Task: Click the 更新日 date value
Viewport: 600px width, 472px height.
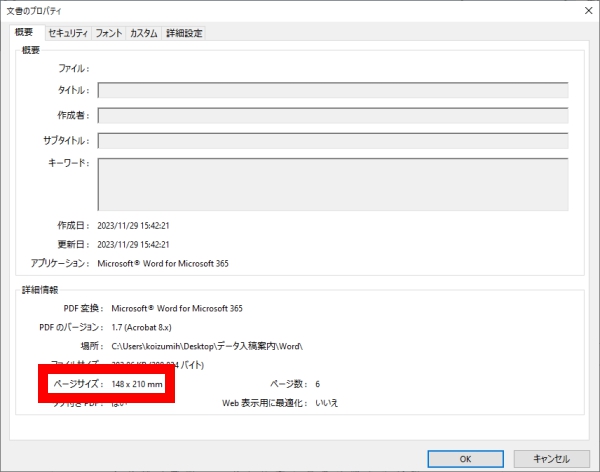Action: 133,244
